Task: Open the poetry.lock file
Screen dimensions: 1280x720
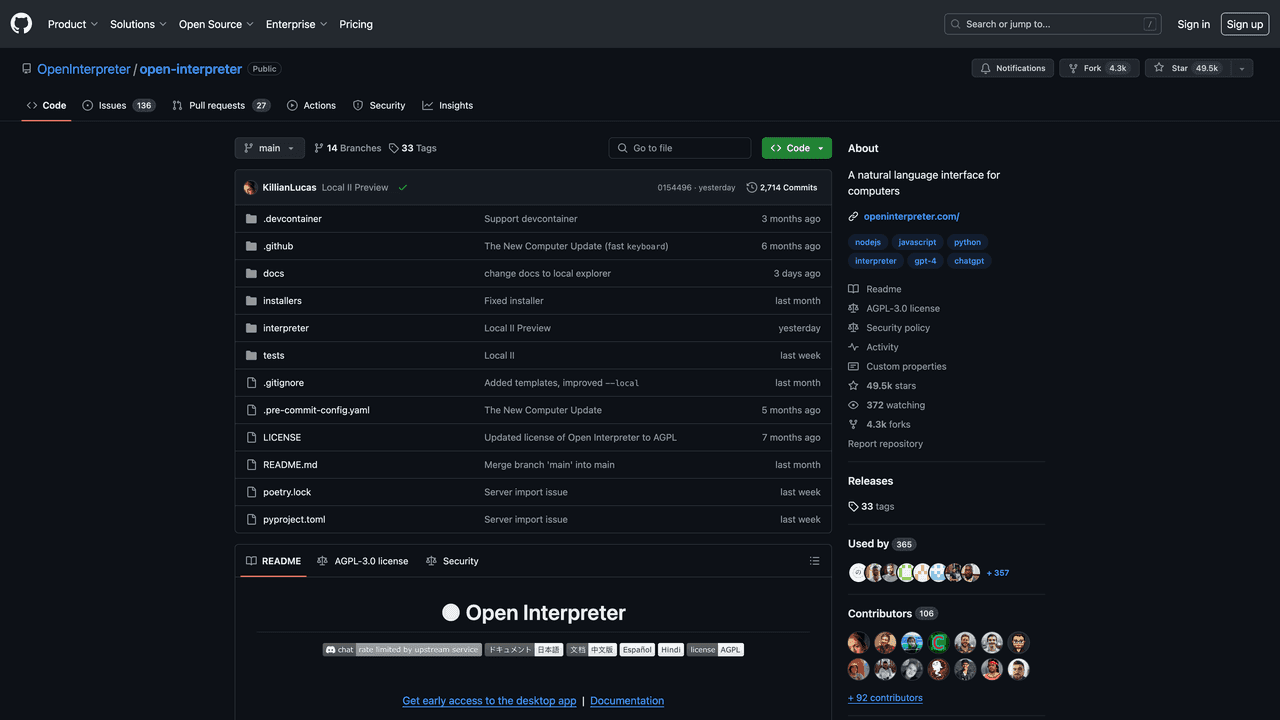Action: click(x=287, y=492)
